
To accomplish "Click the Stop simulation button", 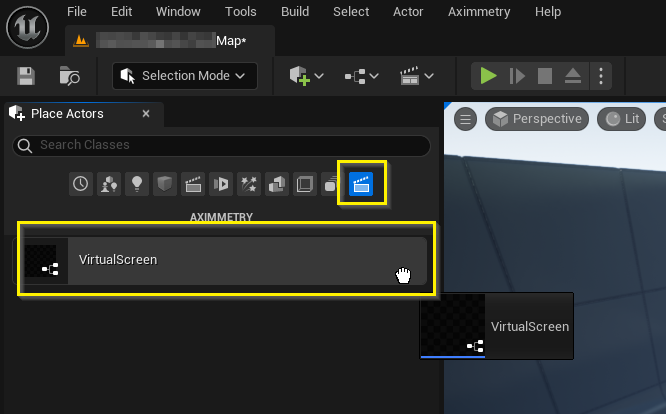I will point(545,76).
